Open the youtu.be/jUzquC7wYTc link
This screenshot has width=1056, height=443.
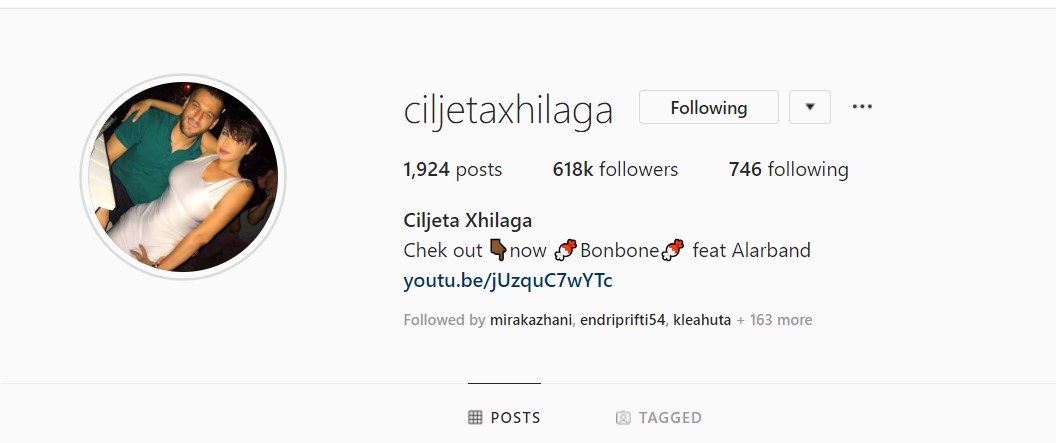click(508, 280)
